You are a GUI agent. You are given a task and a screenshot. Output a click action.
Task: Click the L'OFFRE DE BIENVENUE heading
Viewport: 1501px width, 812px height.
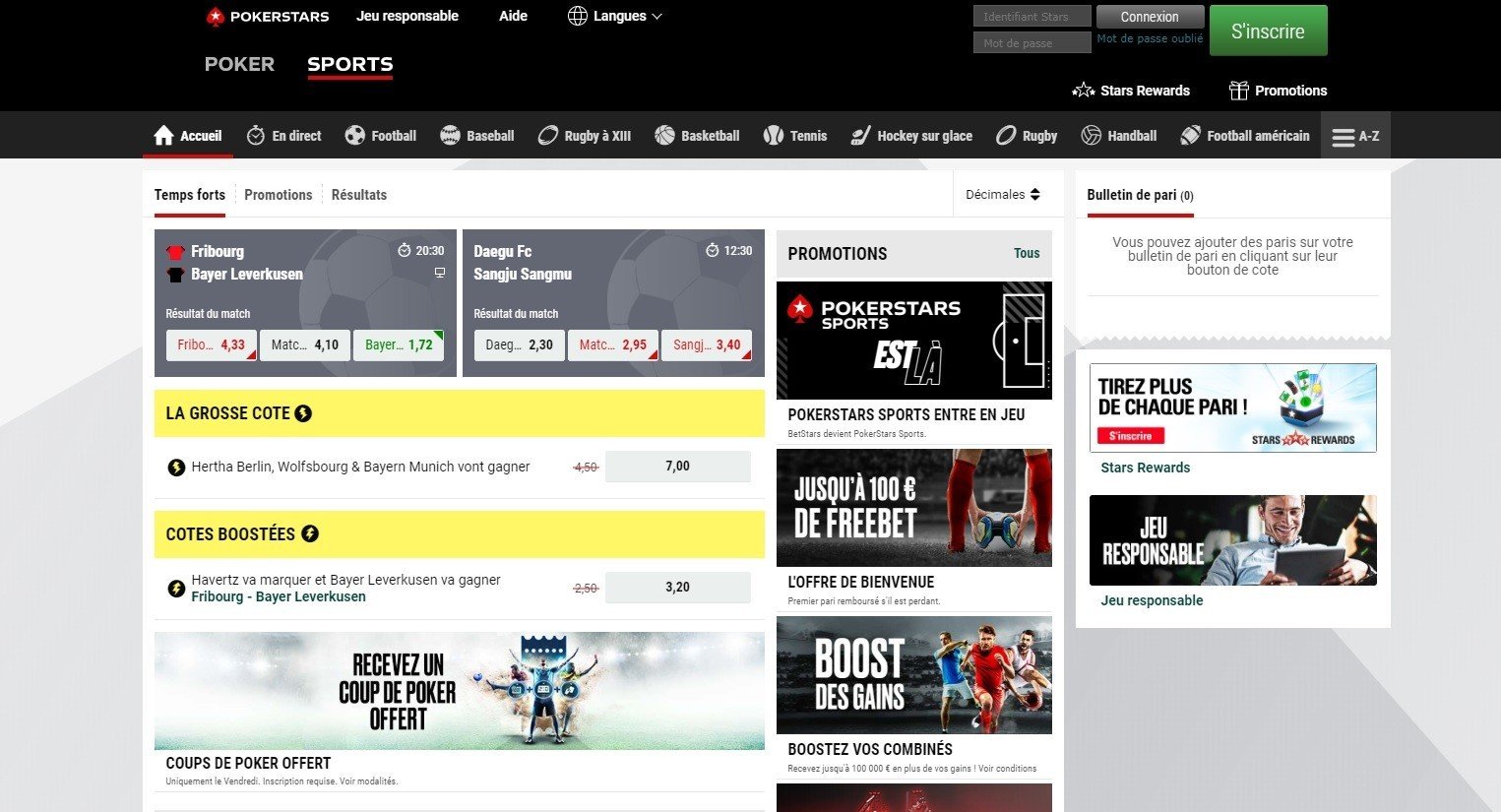click(x=861, y=582)
